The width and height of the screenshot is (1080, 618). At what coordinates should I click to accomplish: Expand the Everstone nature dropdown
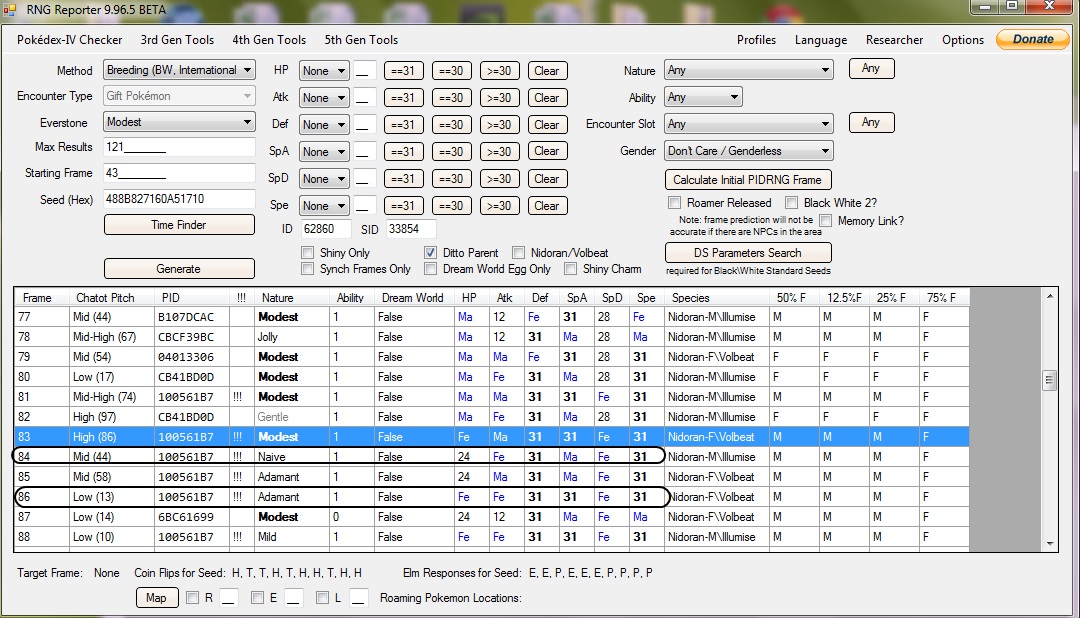pos(179,122)
